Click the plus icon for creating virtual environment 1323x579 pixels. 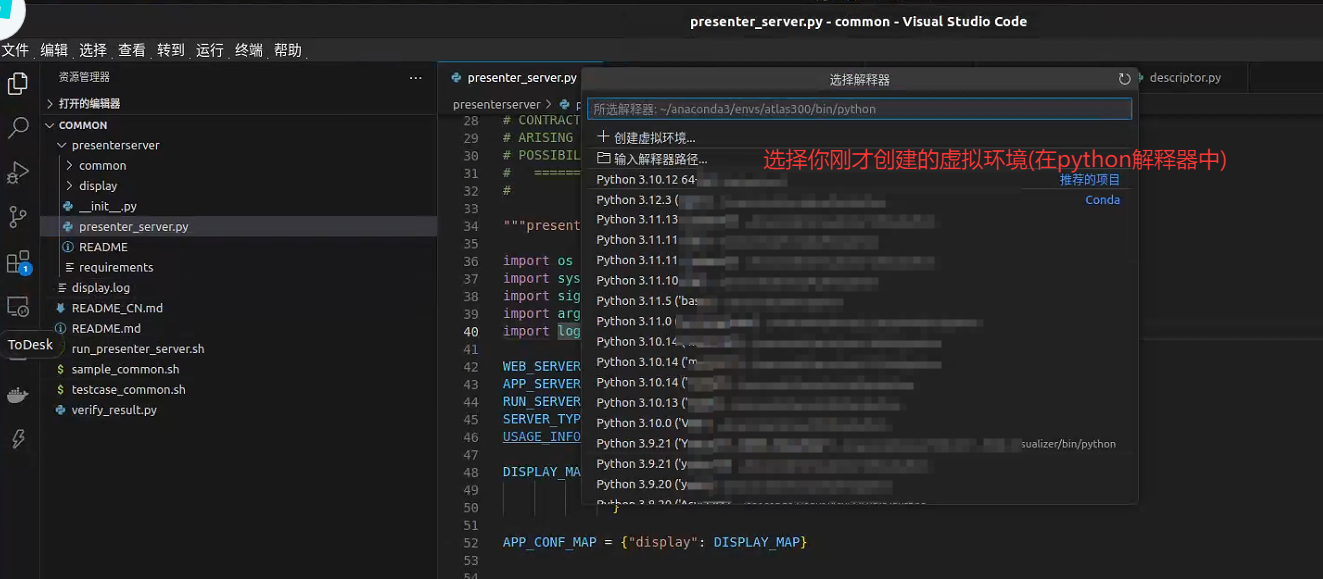(603, 138)
